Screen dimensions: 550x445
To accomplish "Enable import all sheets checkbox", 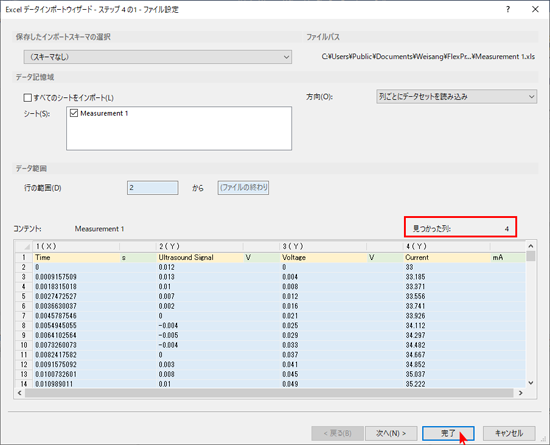I will pos(27,97).
